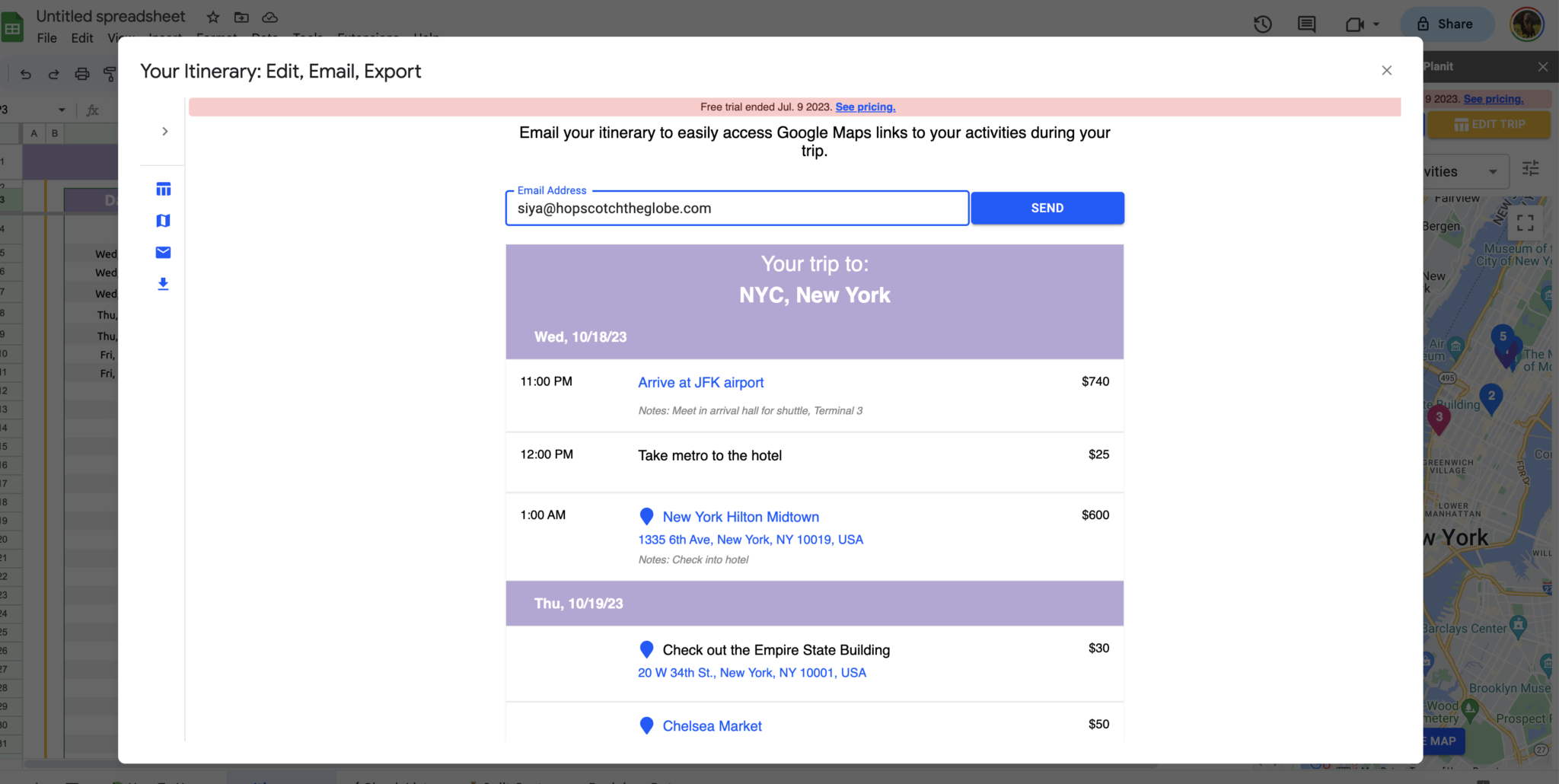Click map marker number 5
The width and height of the screenshot is (1559, 784).
pos(1502,338)
